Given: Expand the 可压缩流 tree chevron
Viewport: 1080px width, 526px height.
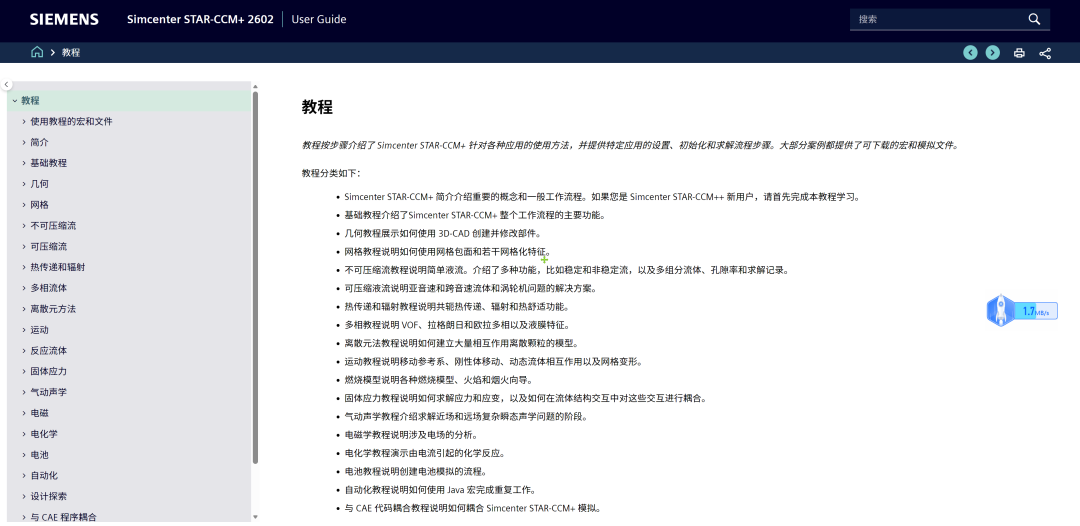Looking at the screenshot, I should click(x=24, y=246).
